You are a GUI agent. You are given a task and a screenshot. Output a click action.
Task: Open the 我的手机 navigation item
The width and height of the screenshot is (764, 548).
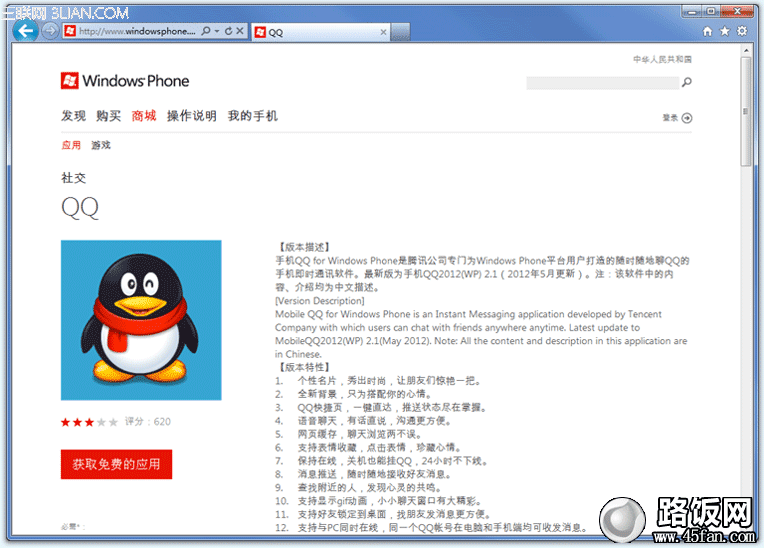[253, 116]
